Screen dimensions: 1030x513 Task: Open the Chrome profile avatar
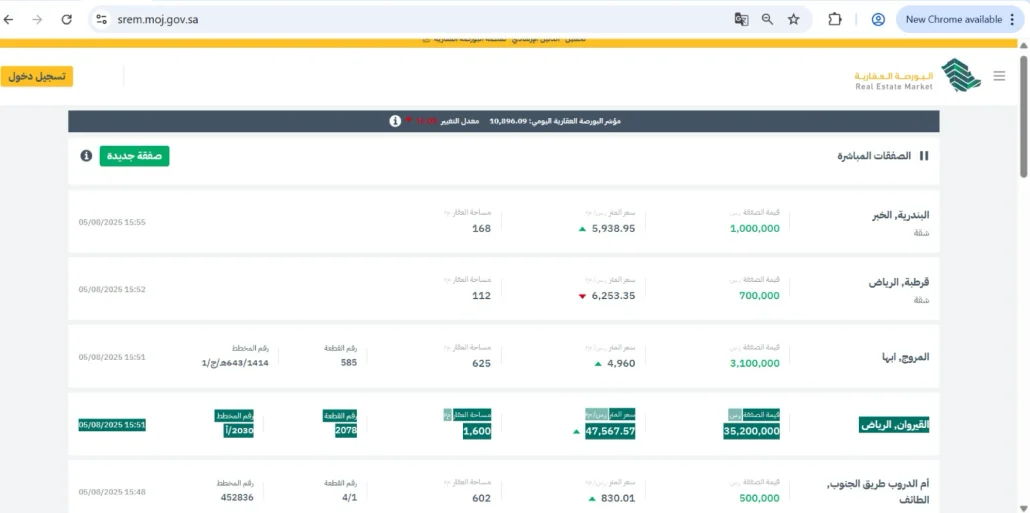tap(878, 19)
